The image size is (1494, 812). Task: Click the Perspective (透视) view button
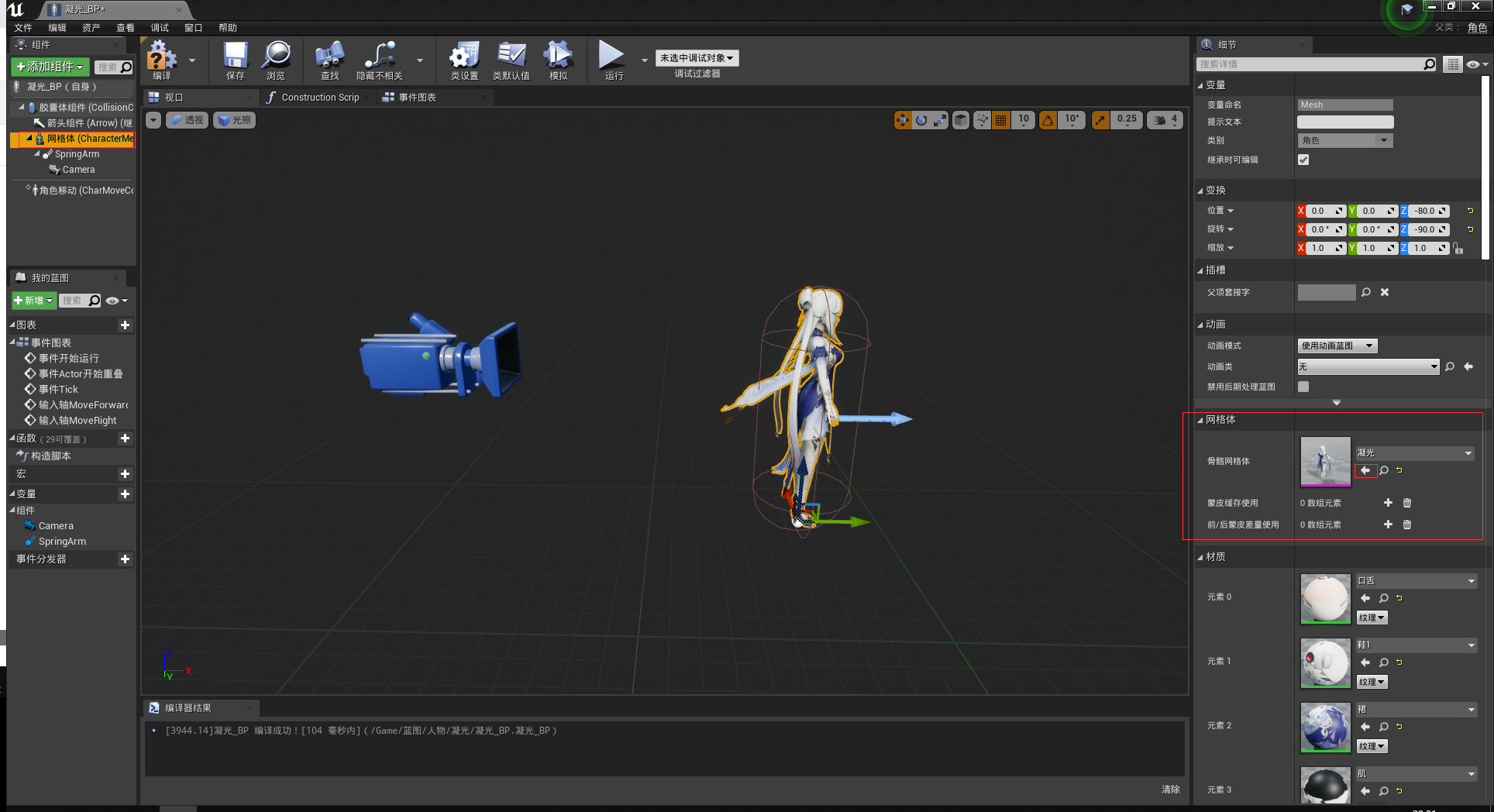point(187,120)
